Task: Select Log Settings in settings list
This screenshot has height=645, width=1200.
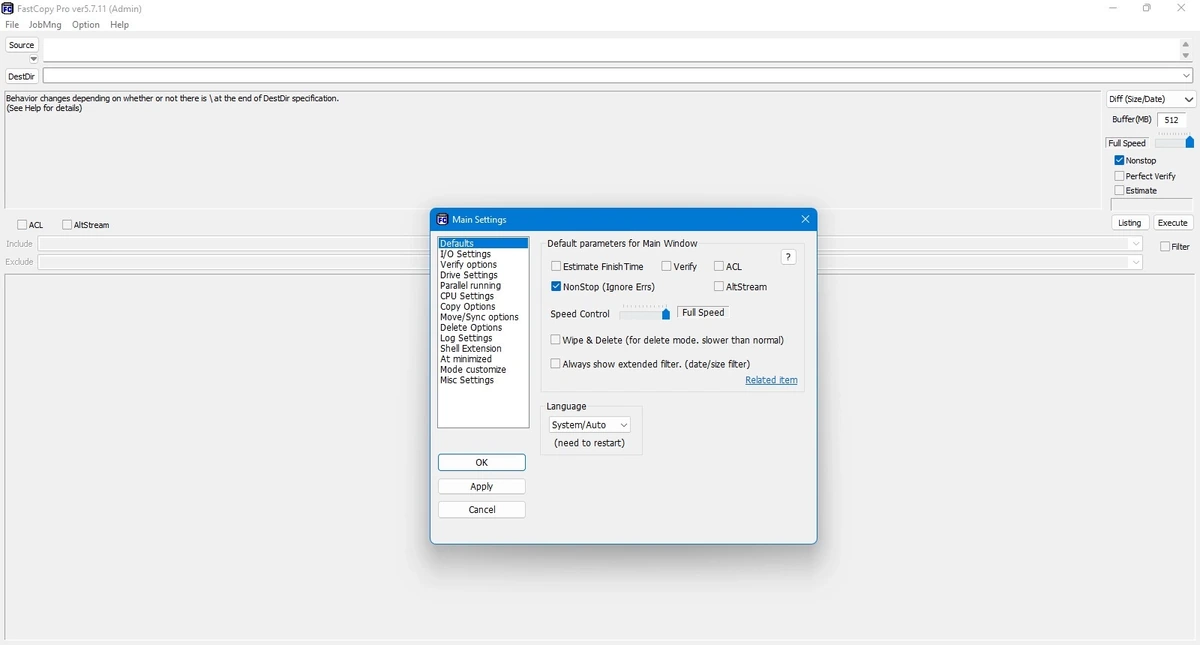Action: coord(482,338)
